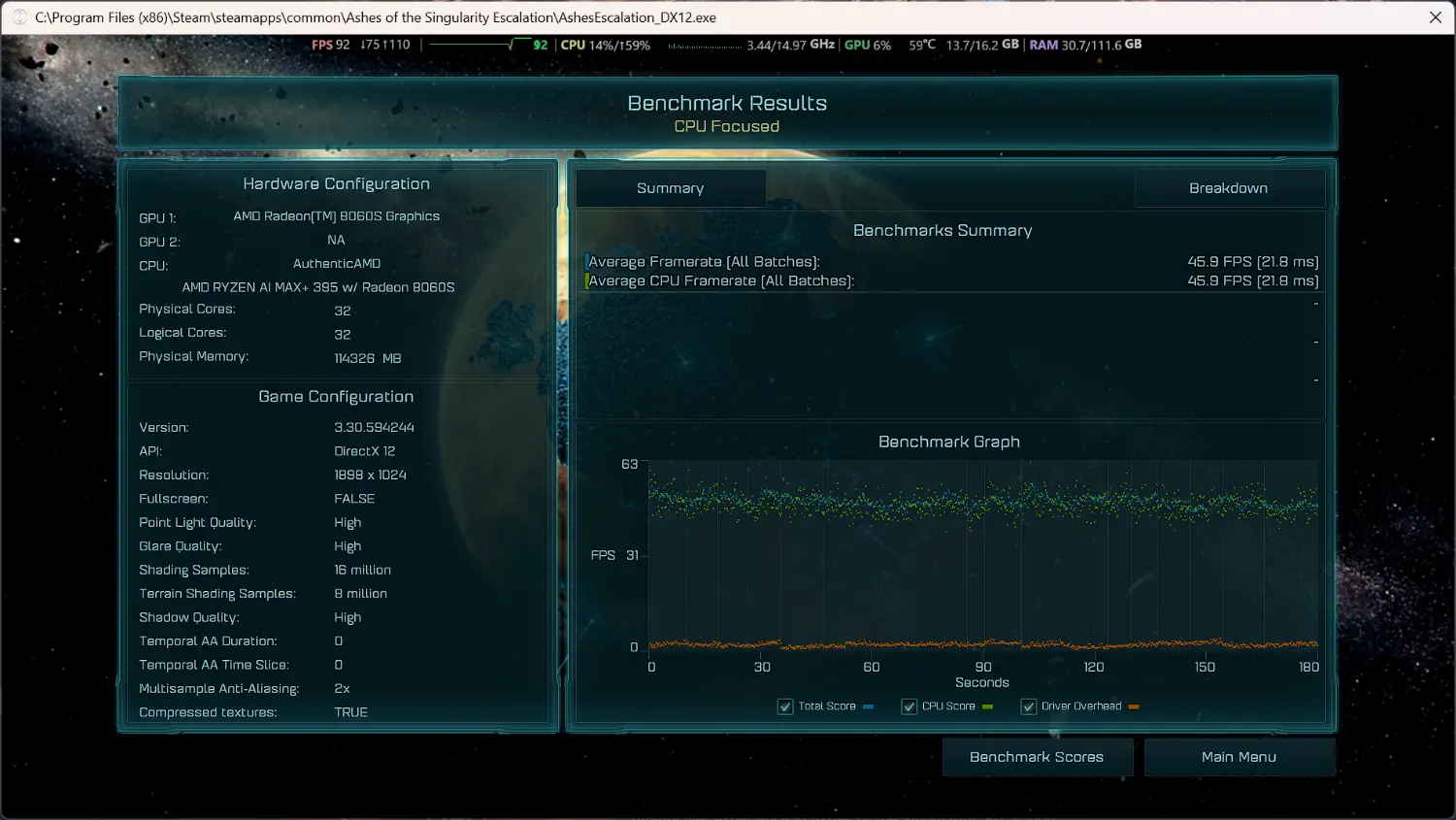The image size is (1456, 820).
Task: Toggle the Total Score checkbox
Action: click(x=785, y=706)
